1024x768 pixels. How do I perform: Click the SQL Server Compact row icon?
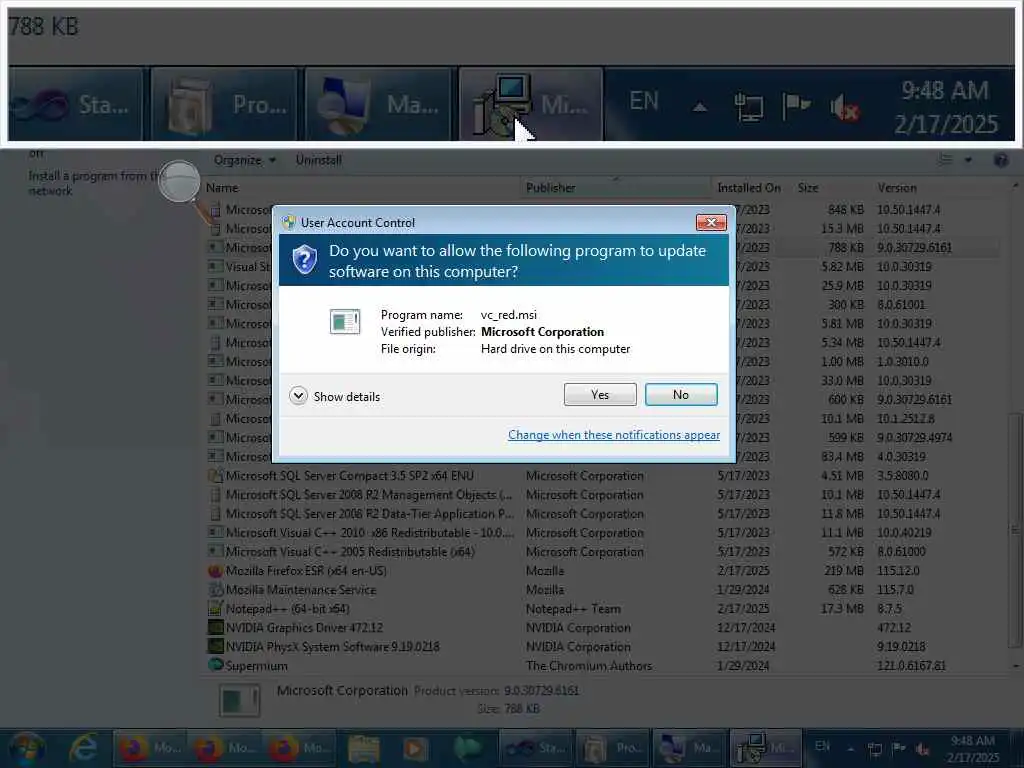tap(215, 476)
